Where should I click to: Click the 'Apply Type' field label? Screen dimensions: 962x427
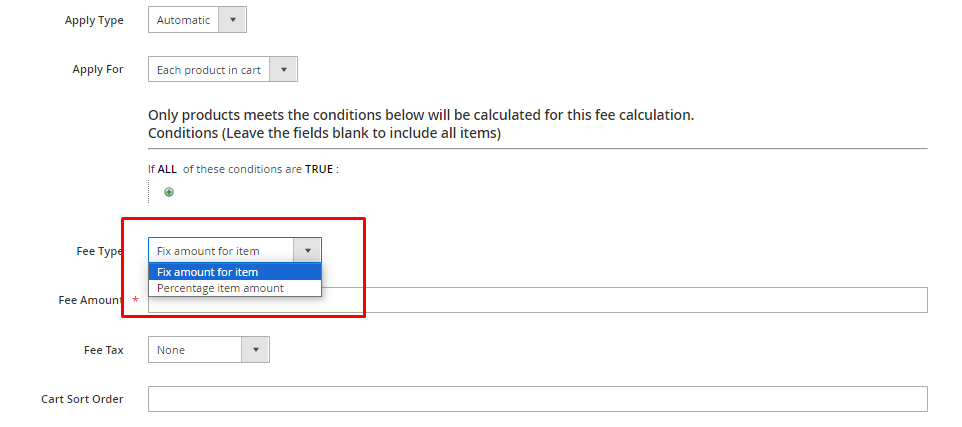pos(94,20)
